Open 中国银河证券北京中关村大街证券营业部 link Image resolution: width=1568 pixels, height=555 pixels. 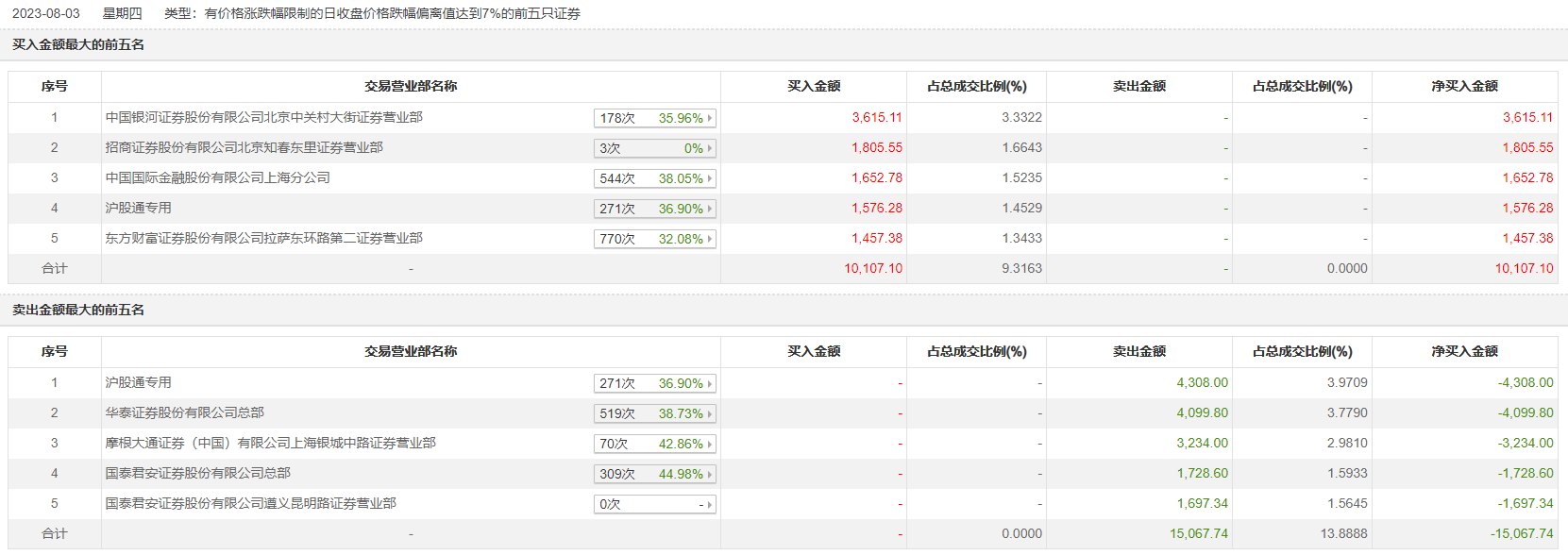coord(263,118)
